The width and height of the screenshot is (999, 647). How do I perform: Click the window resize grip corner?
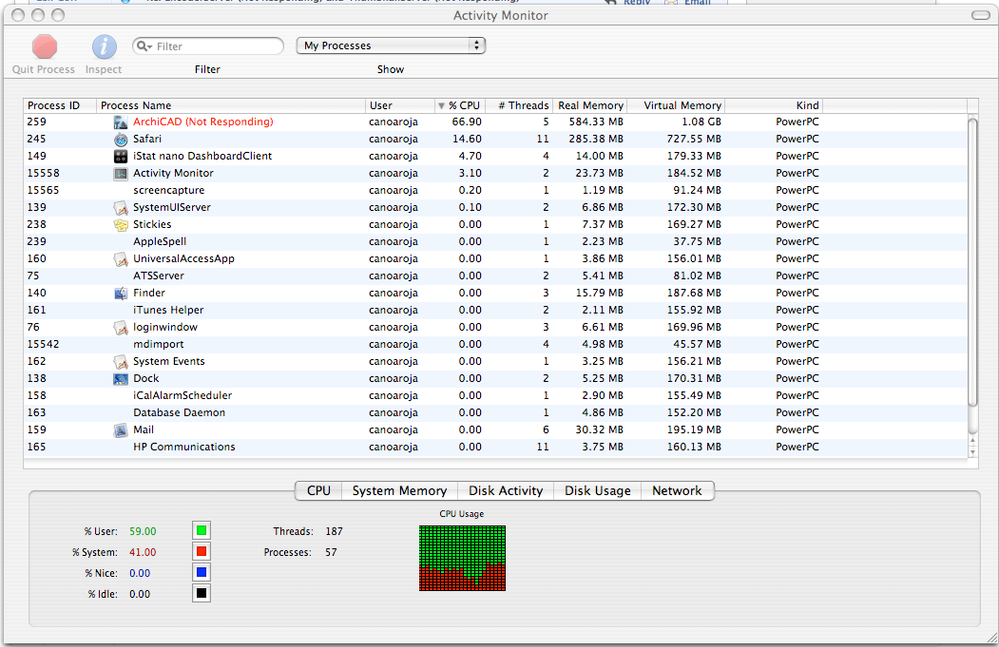click(x=991, y=638)
